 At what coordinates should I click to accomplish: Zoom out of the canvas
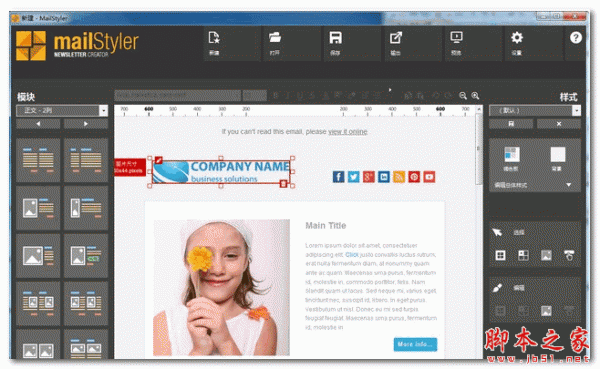coord(463,96)
